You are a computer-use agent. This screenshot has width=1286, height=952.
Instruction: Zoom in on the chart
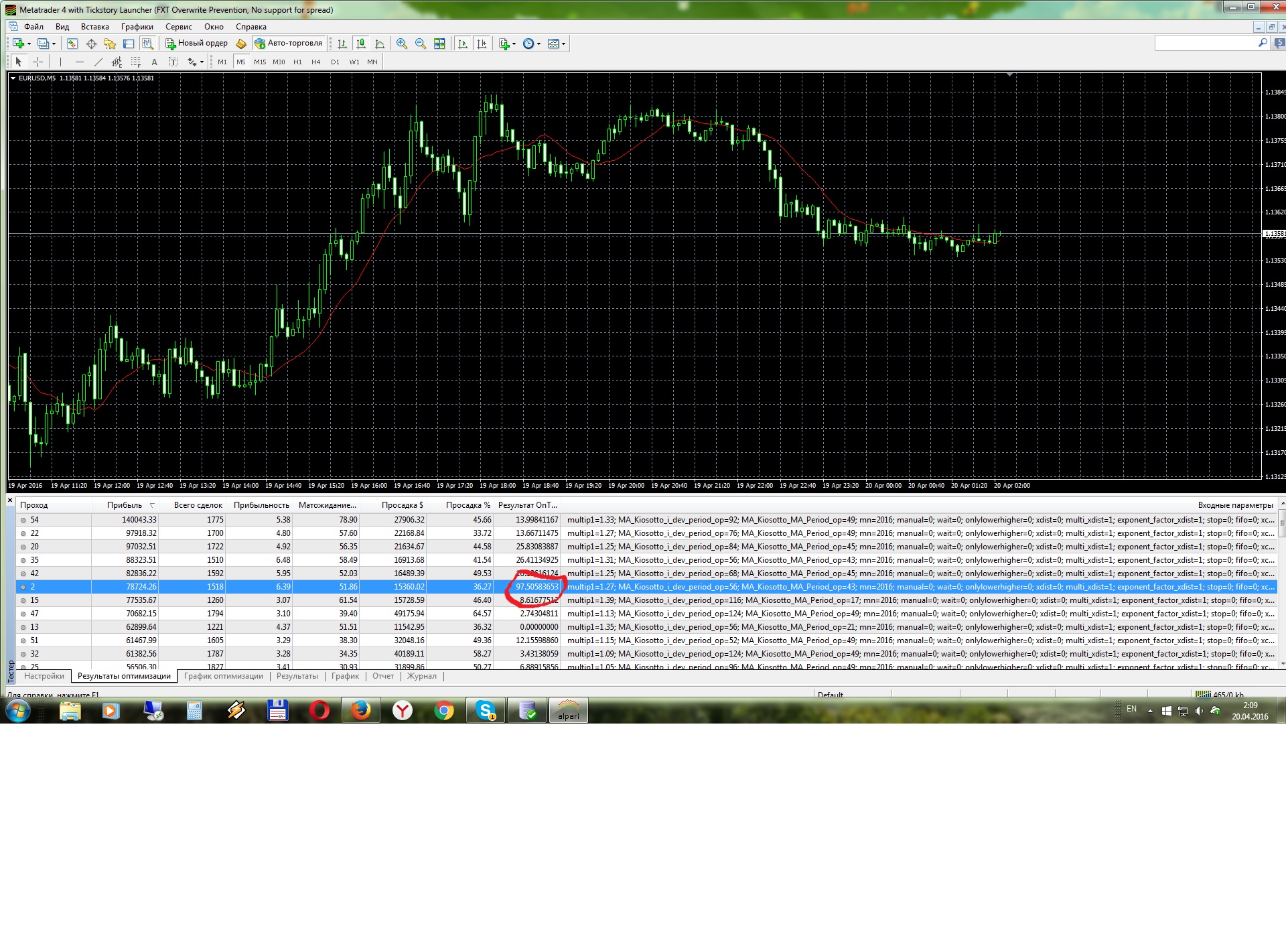click(402, 44)
